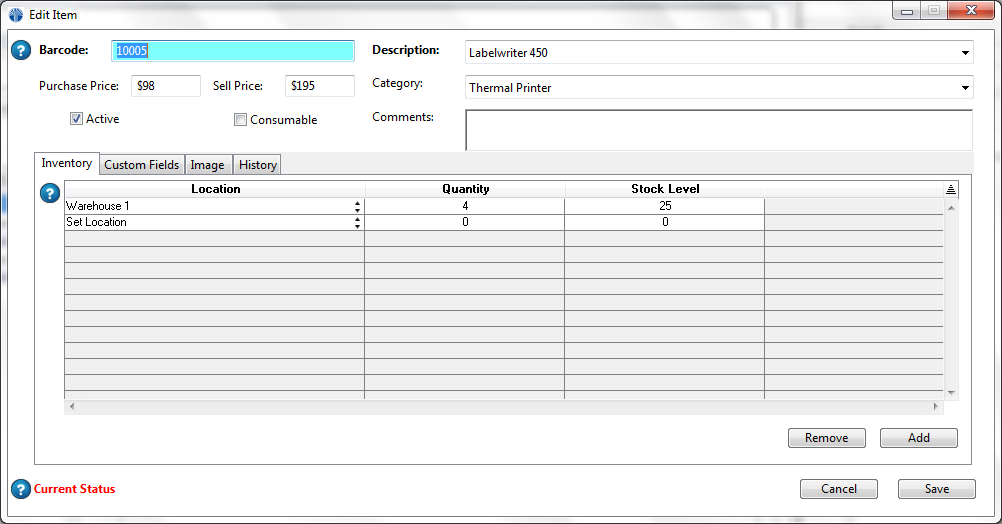Switch to the Custom Fields tab
The image size is (1002, 524).
pyautogui.click(x=142, y=165)
